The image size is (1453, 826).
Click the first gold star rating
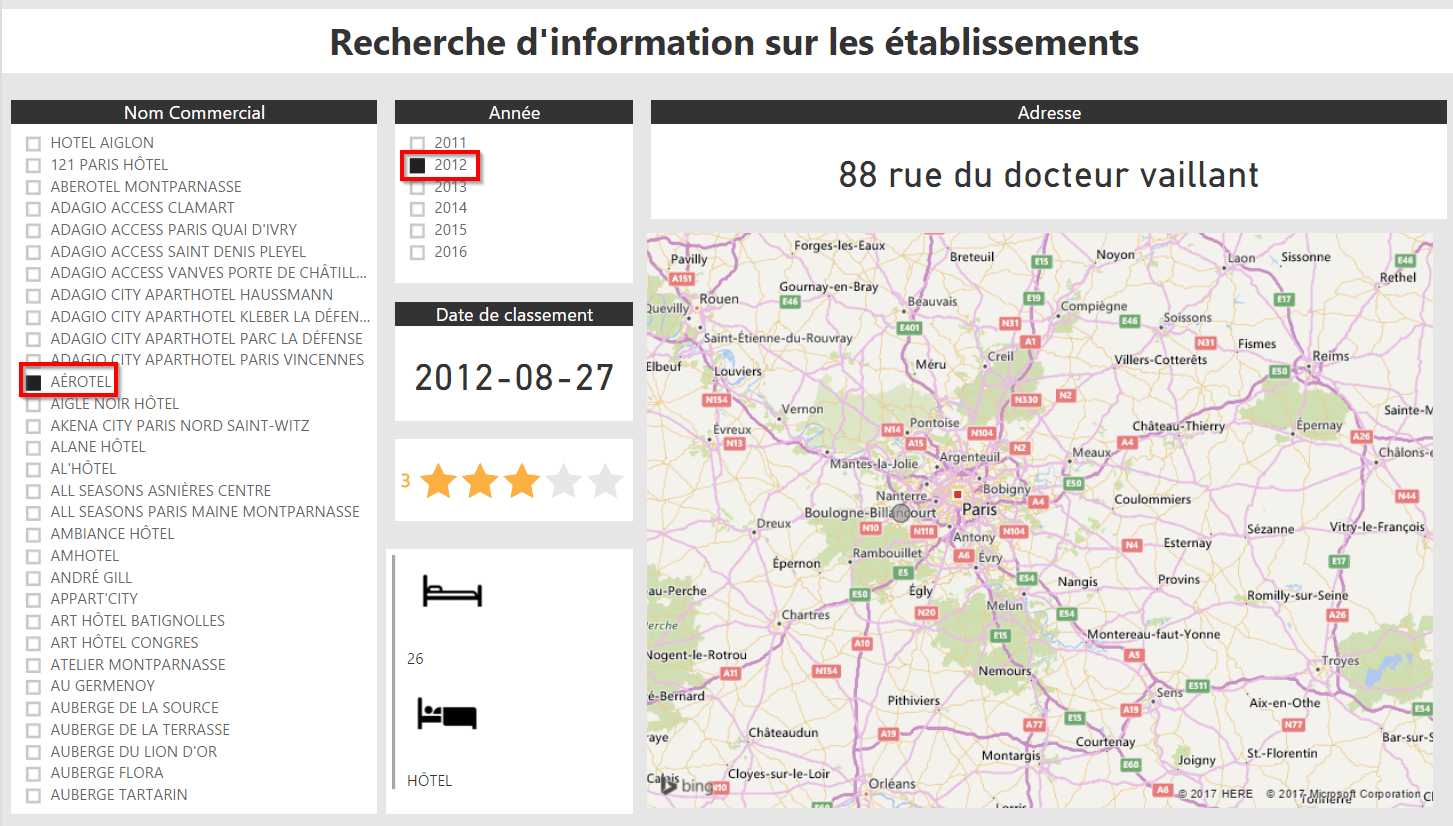point(438,481)
